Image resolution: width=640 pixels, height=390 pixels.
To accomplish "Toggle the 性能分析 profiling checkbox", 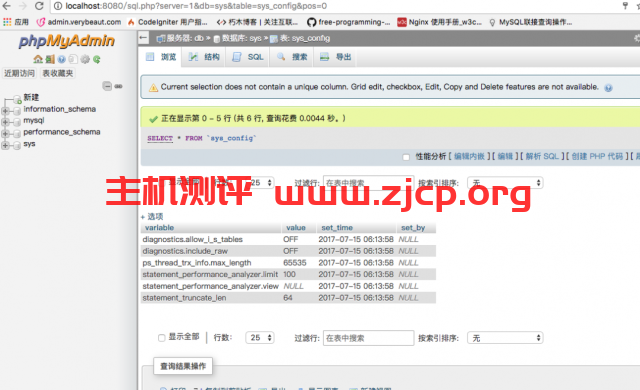I will point(406,157).
